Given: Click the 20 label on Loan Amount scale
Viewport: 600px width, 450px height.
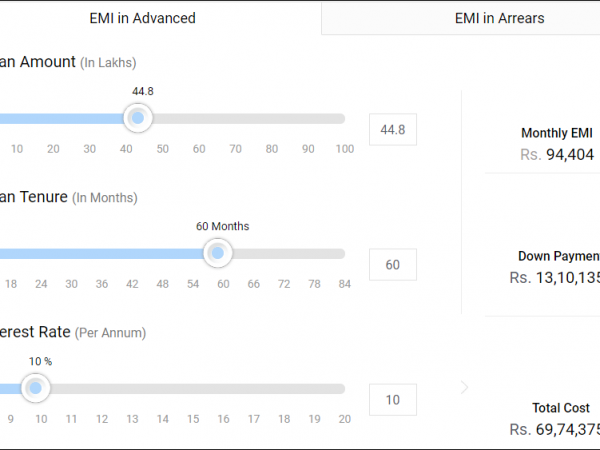Looking at the screenshot, I should click(x=53, y=149).
